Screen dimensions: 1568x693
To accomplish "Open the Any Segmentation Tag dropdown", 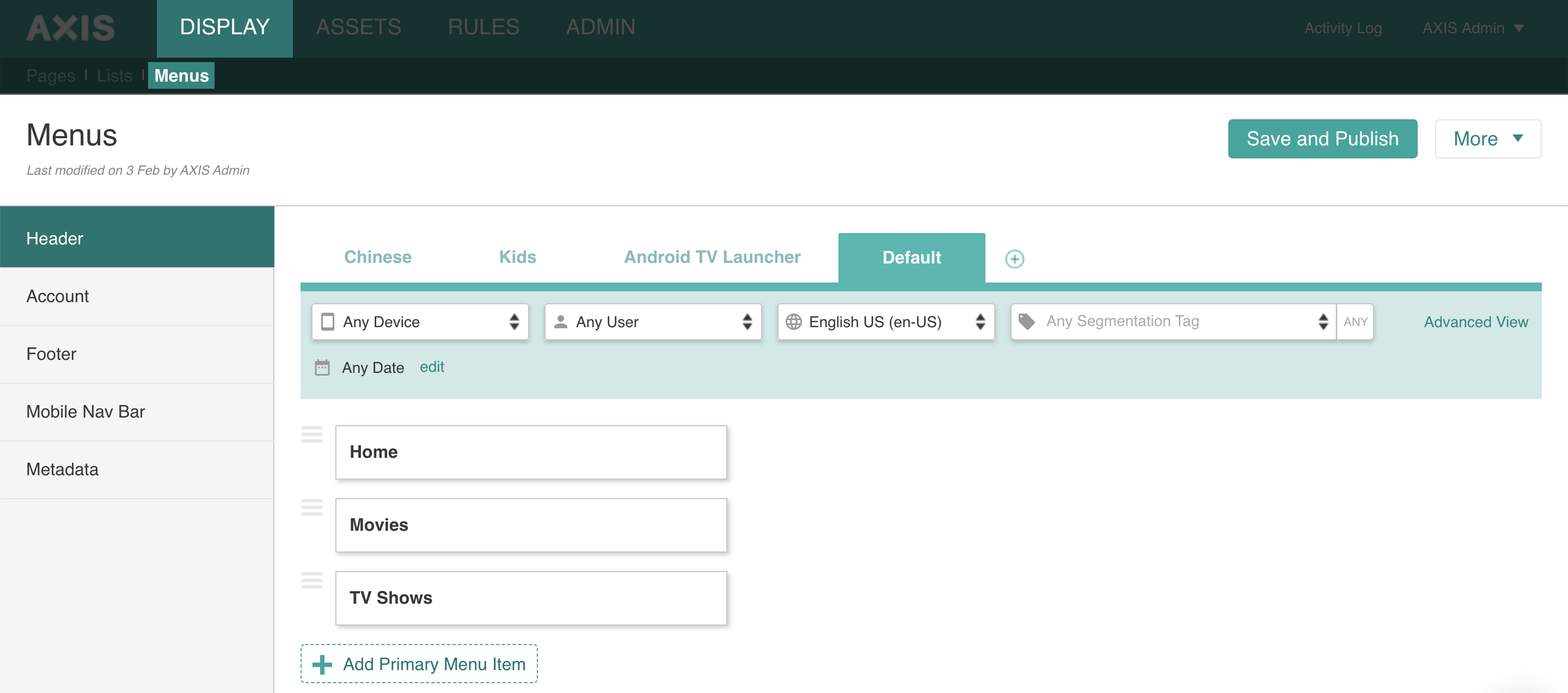I will [x=1174, y=322].
